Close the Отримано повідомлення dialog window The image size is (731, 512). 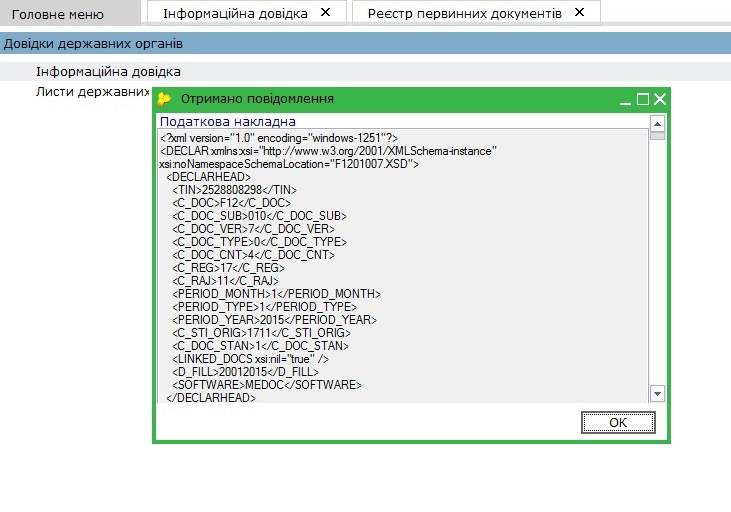coord(659,99)
